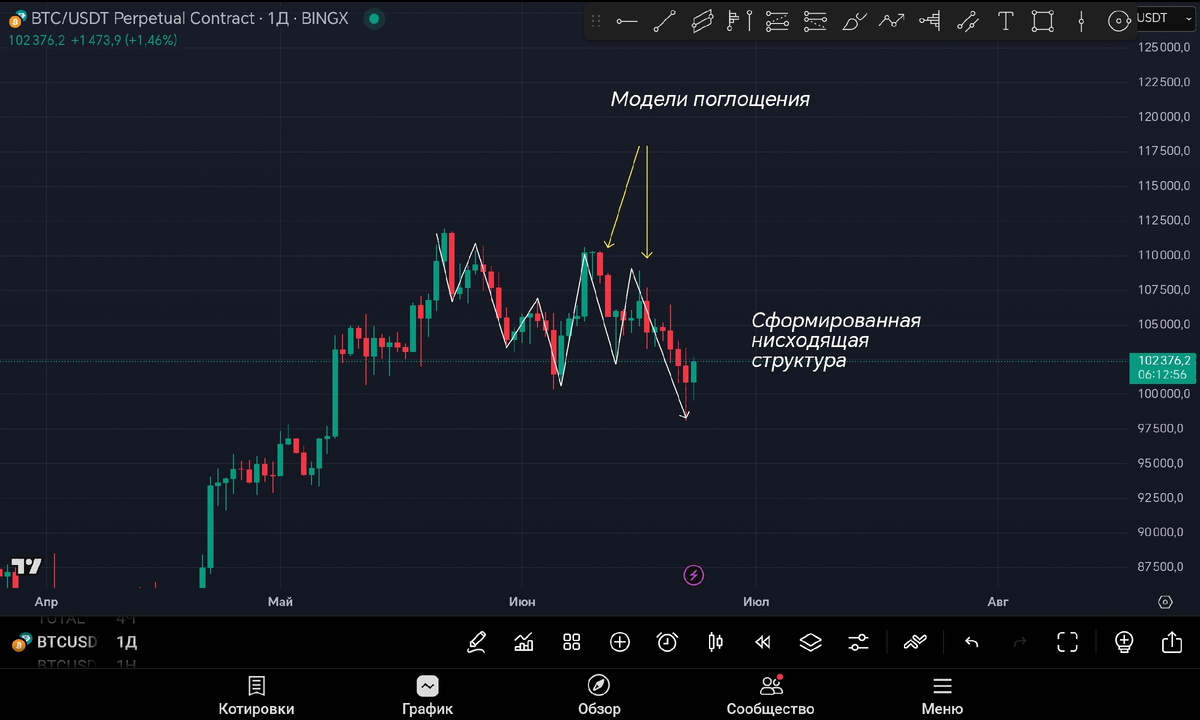Viewport: 1200px width, 720px height.
Task: Select the Fibonacci retracement tool
Action: coord(777,21)
